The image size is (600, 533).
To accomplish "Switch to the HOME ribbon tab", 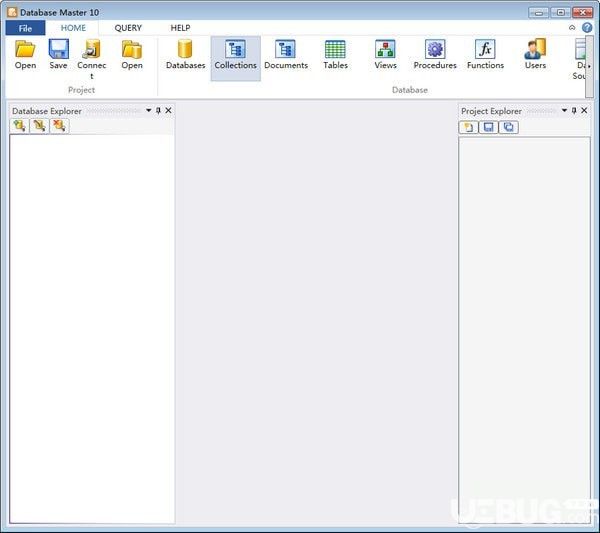I will [x=73, y=28].
